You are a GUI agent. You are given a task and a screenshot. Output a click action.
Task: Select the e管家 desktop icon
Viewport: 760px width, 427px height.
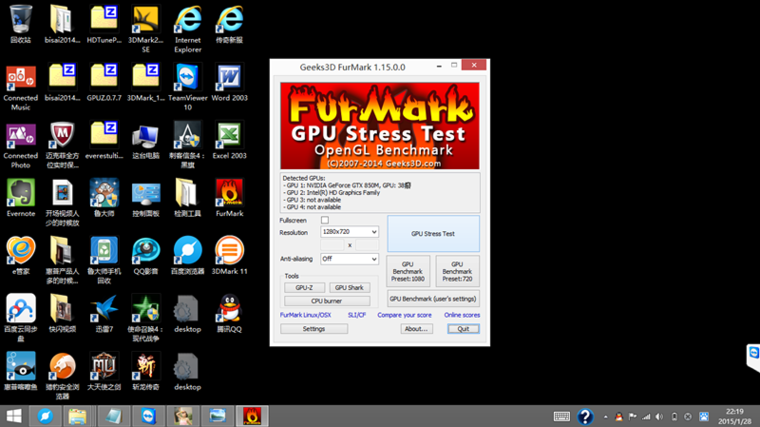point(21,256)
